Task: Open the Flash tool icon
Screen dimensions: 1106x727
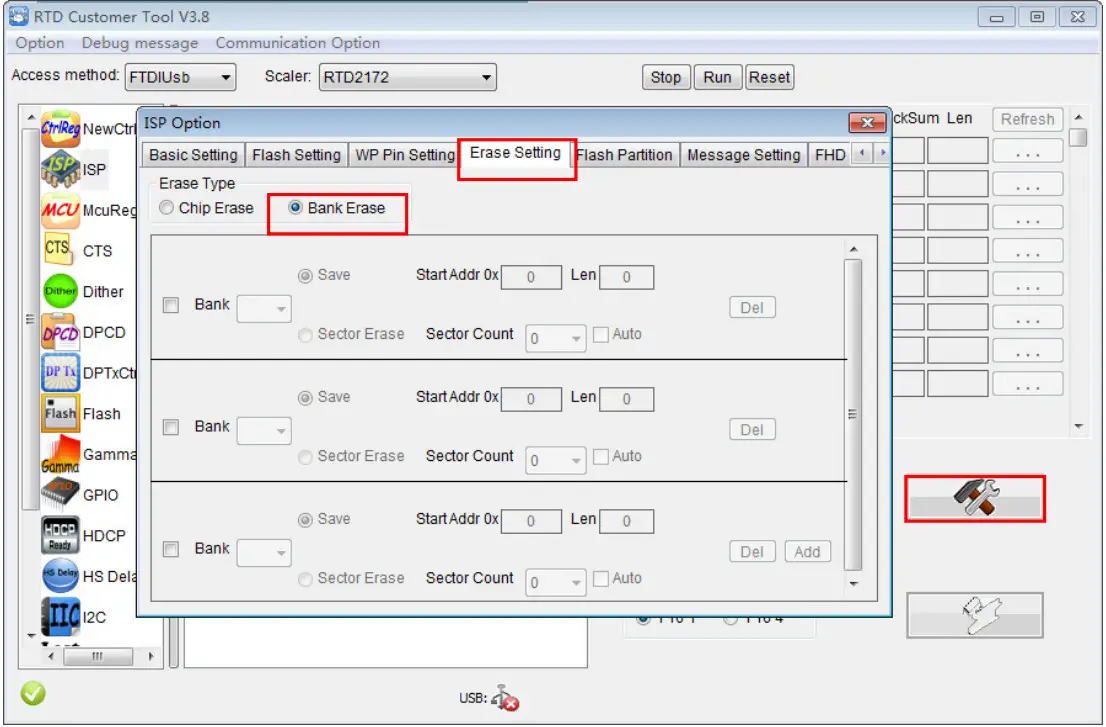Action: 60,413
